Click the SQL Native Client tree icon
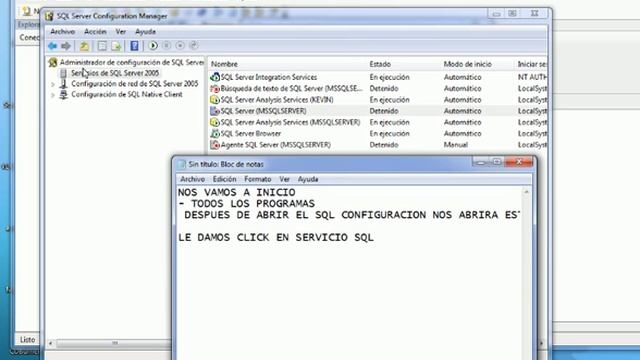The height and width of the screenshot is (360, 640). click(63, 94)
